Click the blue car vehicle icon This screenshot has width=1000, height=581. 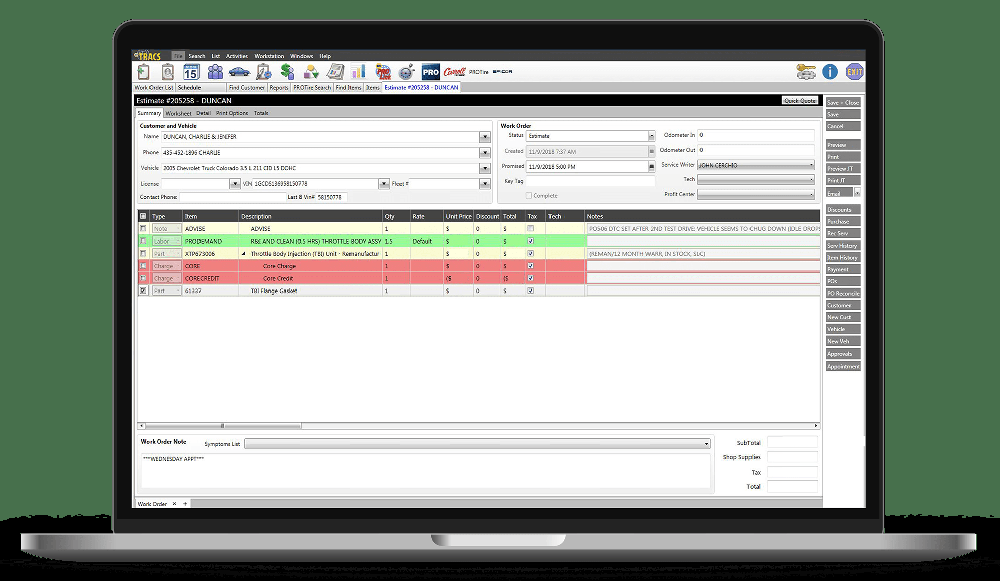tap(239, 72)
